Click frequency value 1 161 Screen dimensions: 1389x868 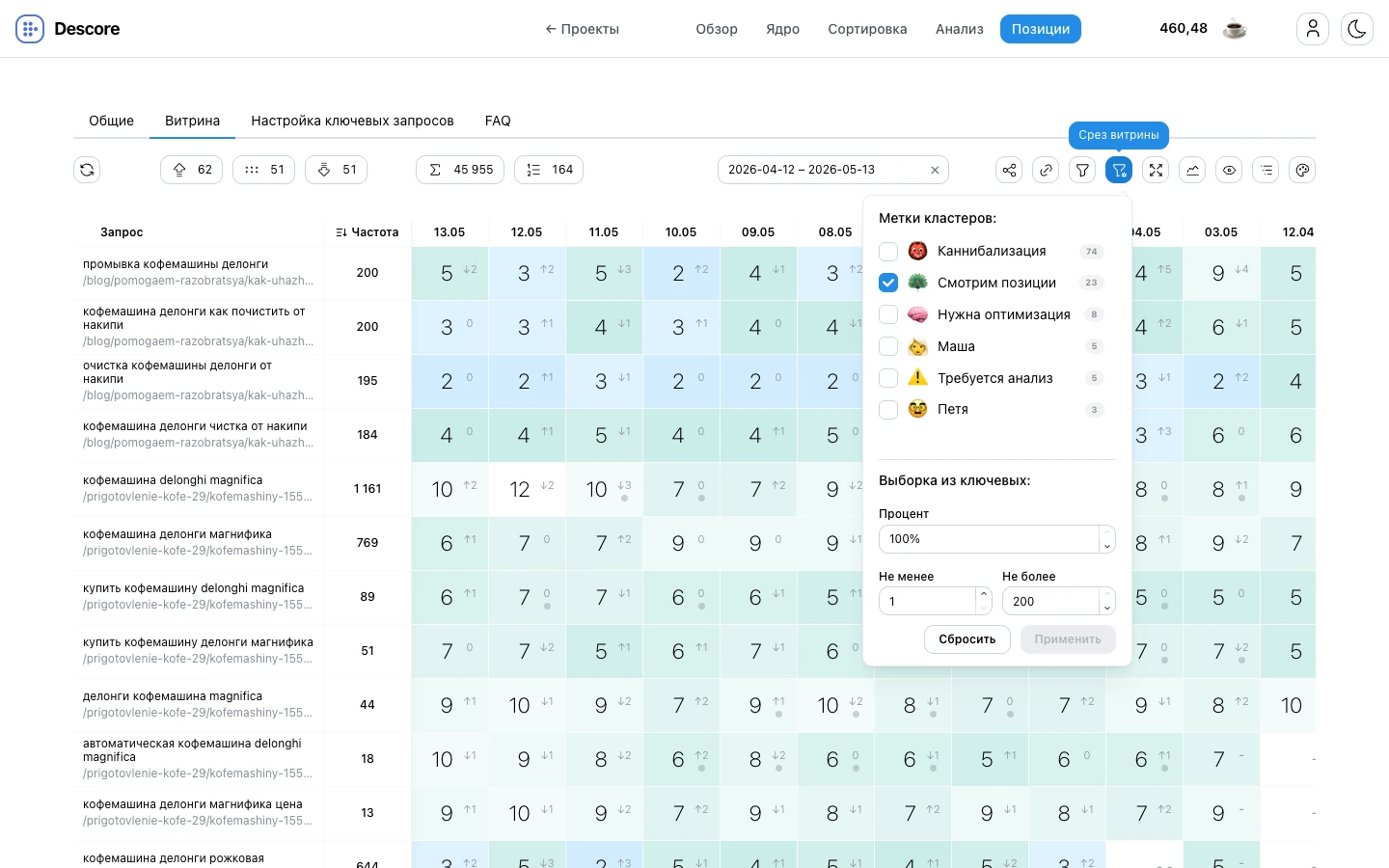tap(368, 489)
